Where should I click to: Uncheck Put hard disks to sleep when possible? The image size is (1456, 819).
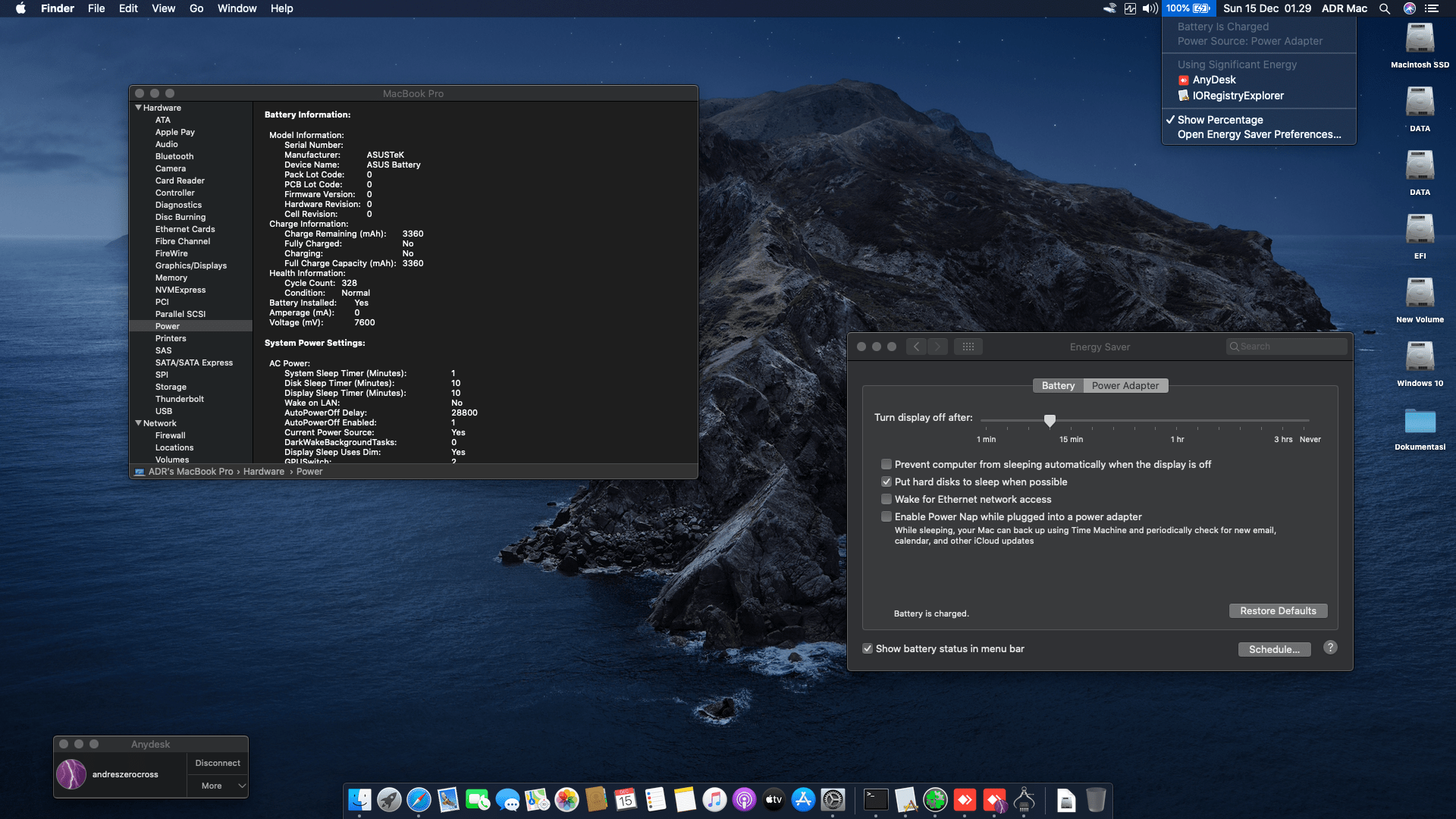(886, 482)
